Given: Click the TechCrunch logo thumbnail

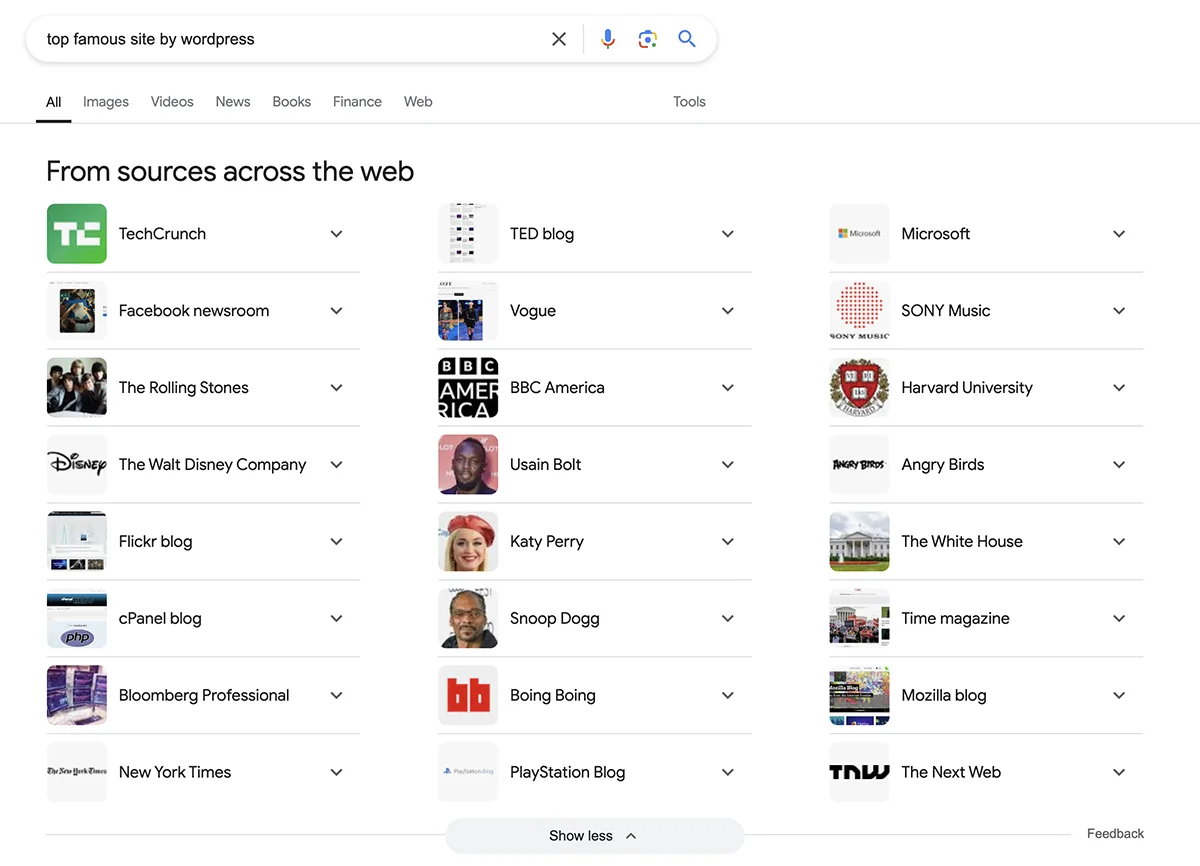Looking at the screenshot, I should click(77, 234).
